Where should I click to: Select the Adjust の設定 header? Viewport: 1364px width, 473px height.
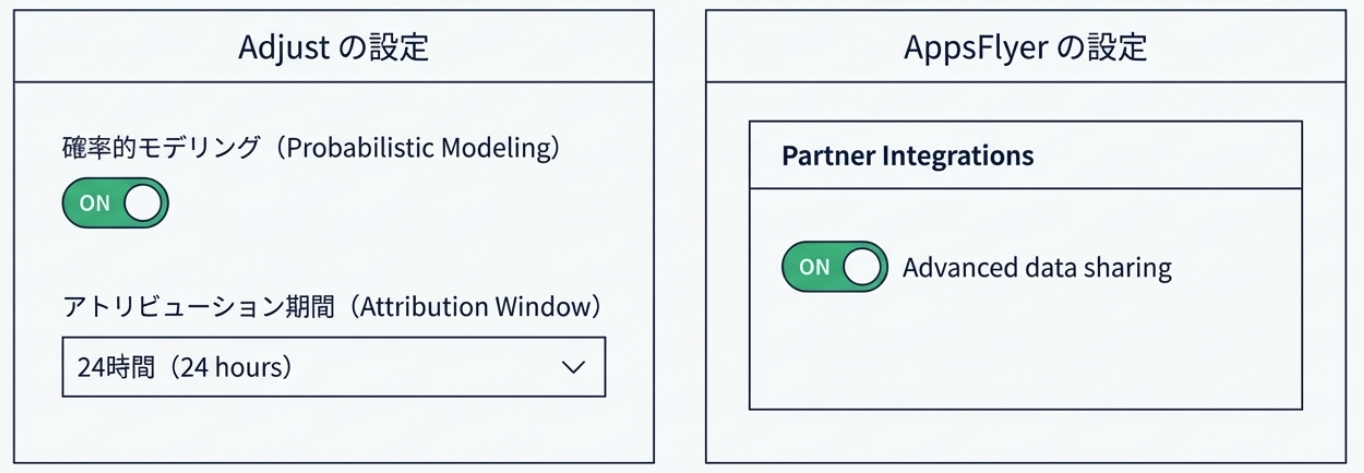pyautogui.click(x=333, y=47)
